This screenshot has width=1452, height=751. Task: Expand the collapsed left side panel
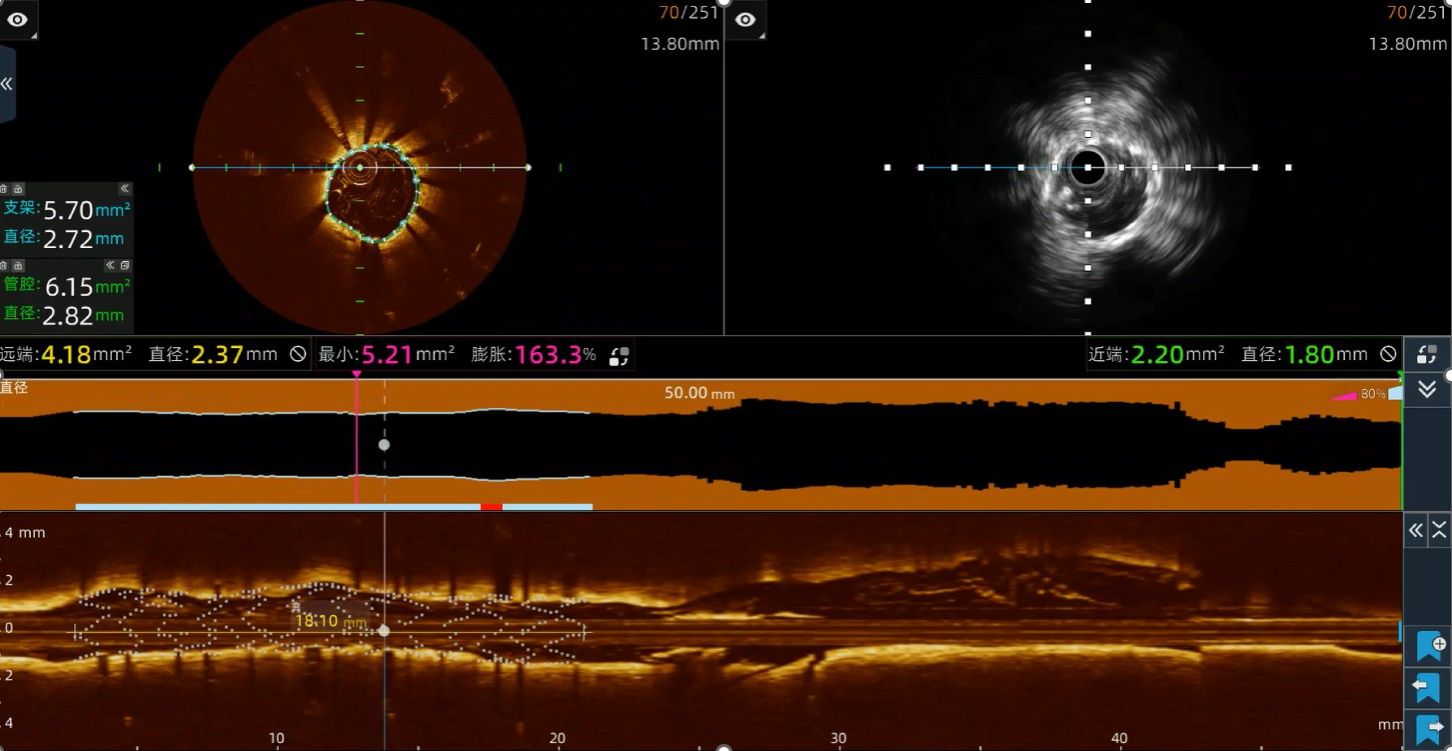(7, 84)
